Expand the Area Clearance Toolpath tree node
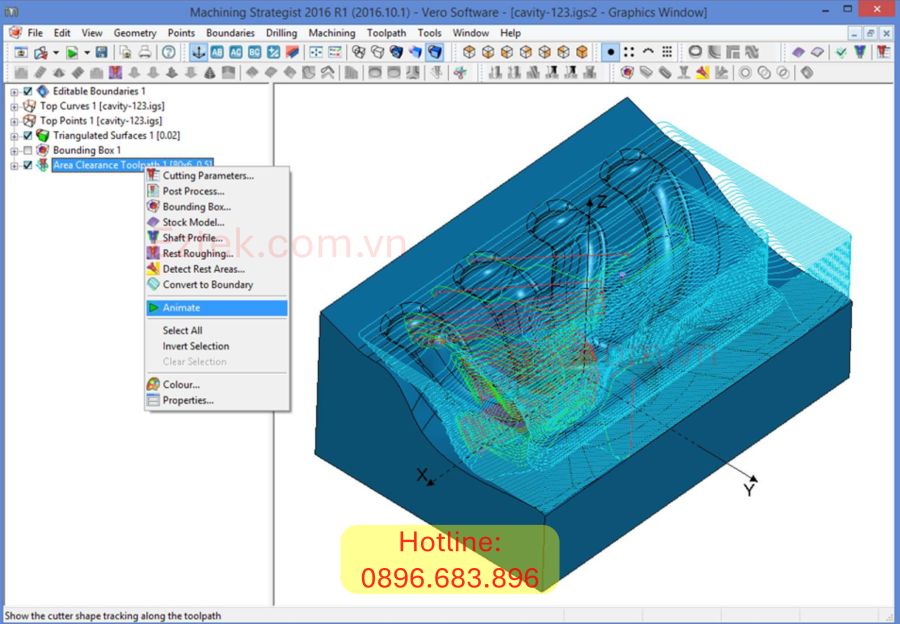 pyautogui.click(x=14, y=166)
